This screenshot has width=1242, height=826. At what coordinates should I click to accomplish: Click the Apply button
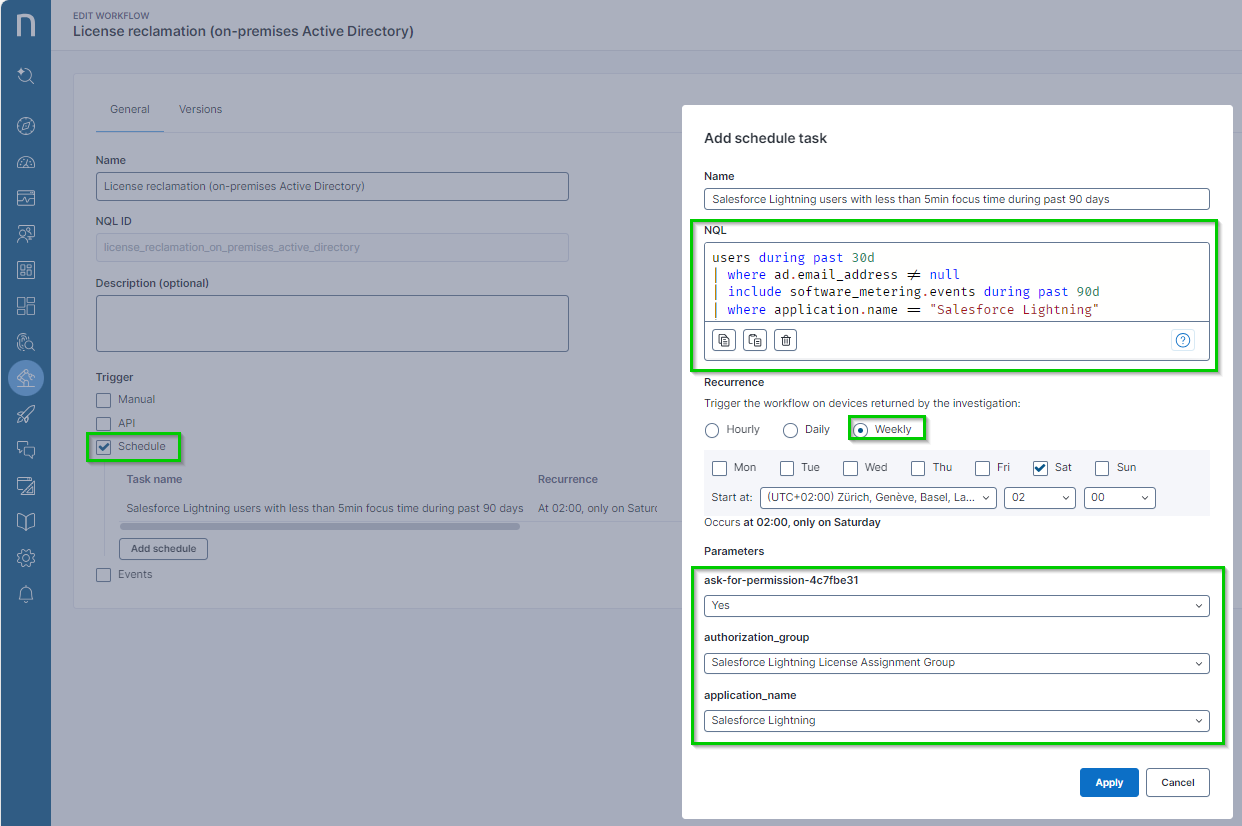pyautogui.click(x=1108, y=782)
